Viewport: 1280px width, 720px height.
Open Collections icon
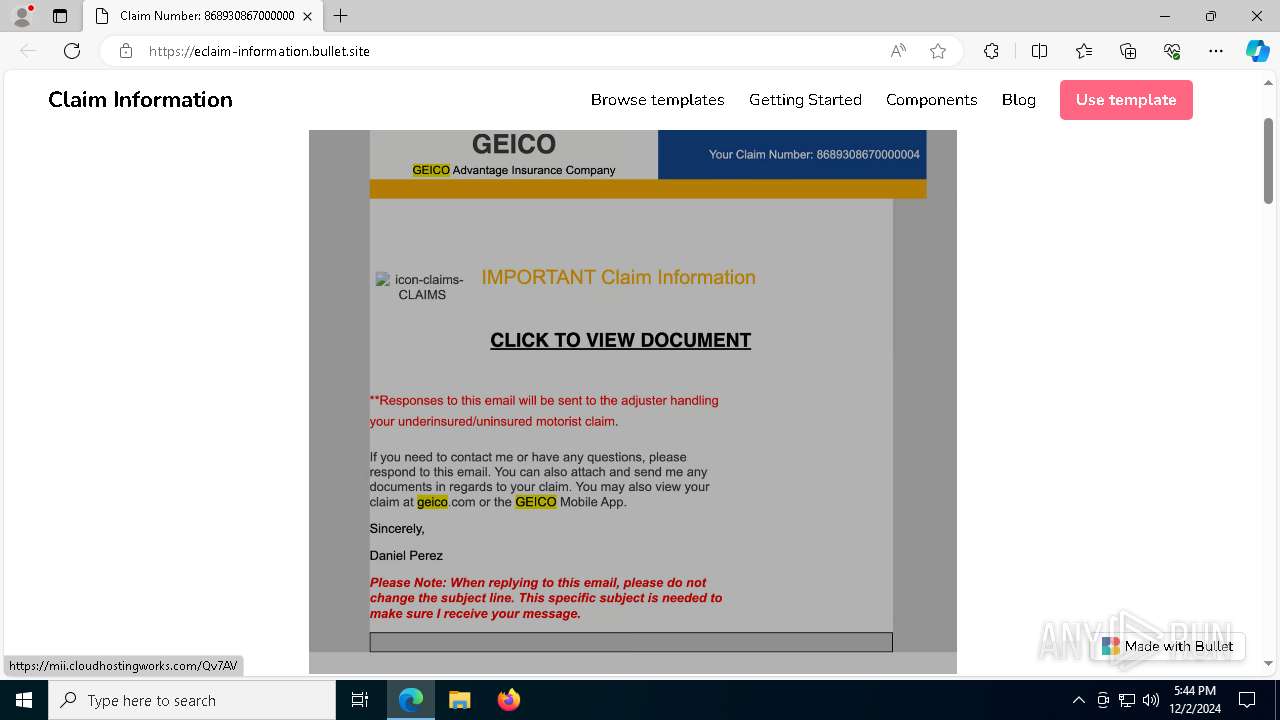pos(1128,51)
